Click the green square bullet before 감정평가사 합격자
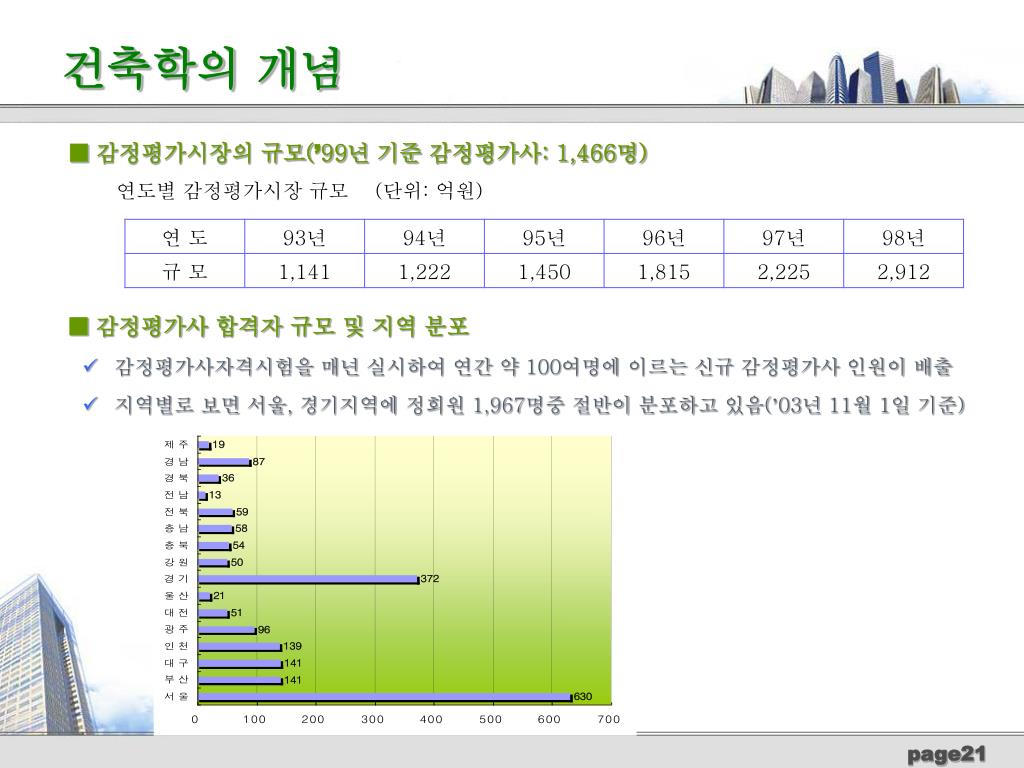Viewport: 1024px width, 768px height. [x=79, y=326]
